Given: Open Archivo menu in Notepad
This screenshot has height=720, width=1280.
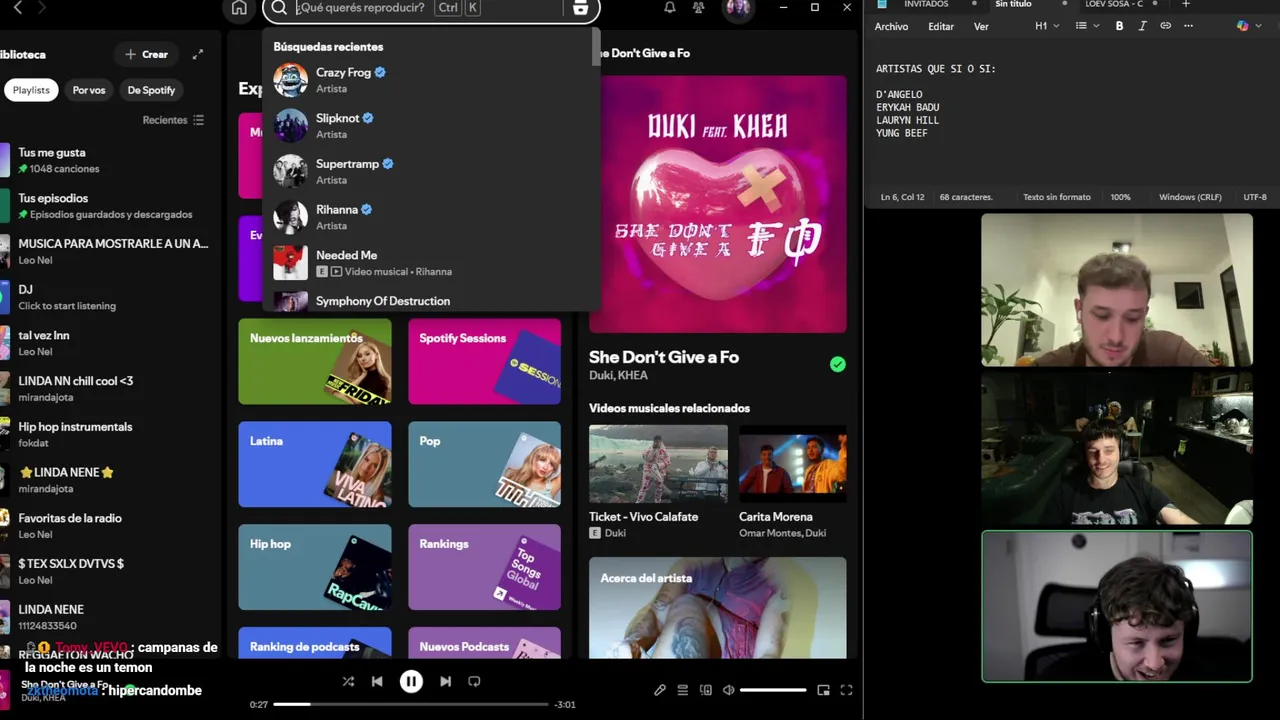Looking at the screenshot, I should pyautogui.click(x=891, y=26).
